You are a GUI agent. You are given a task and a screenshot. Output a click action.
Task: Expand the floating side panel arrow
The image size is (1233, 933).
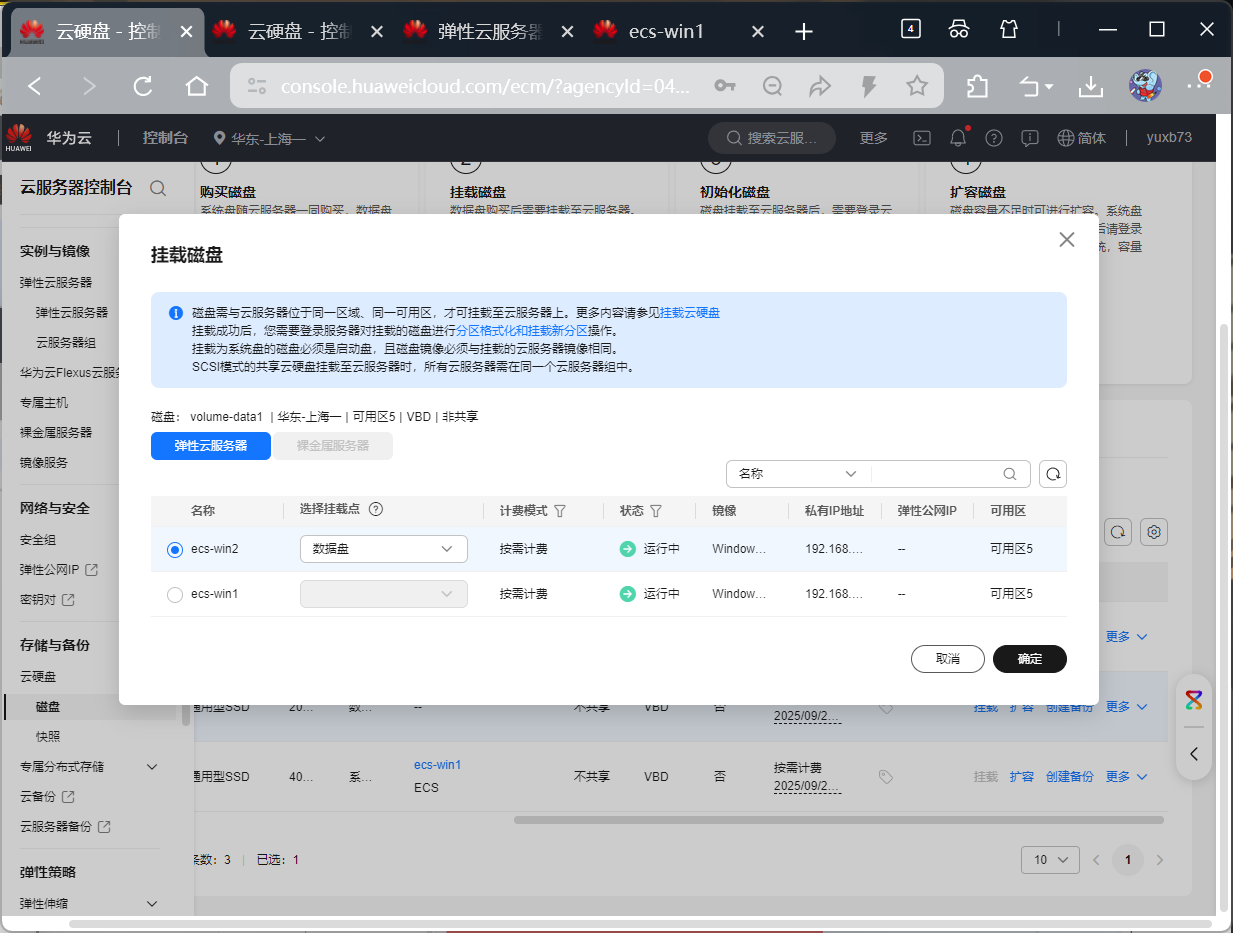tap(1194, 754)
